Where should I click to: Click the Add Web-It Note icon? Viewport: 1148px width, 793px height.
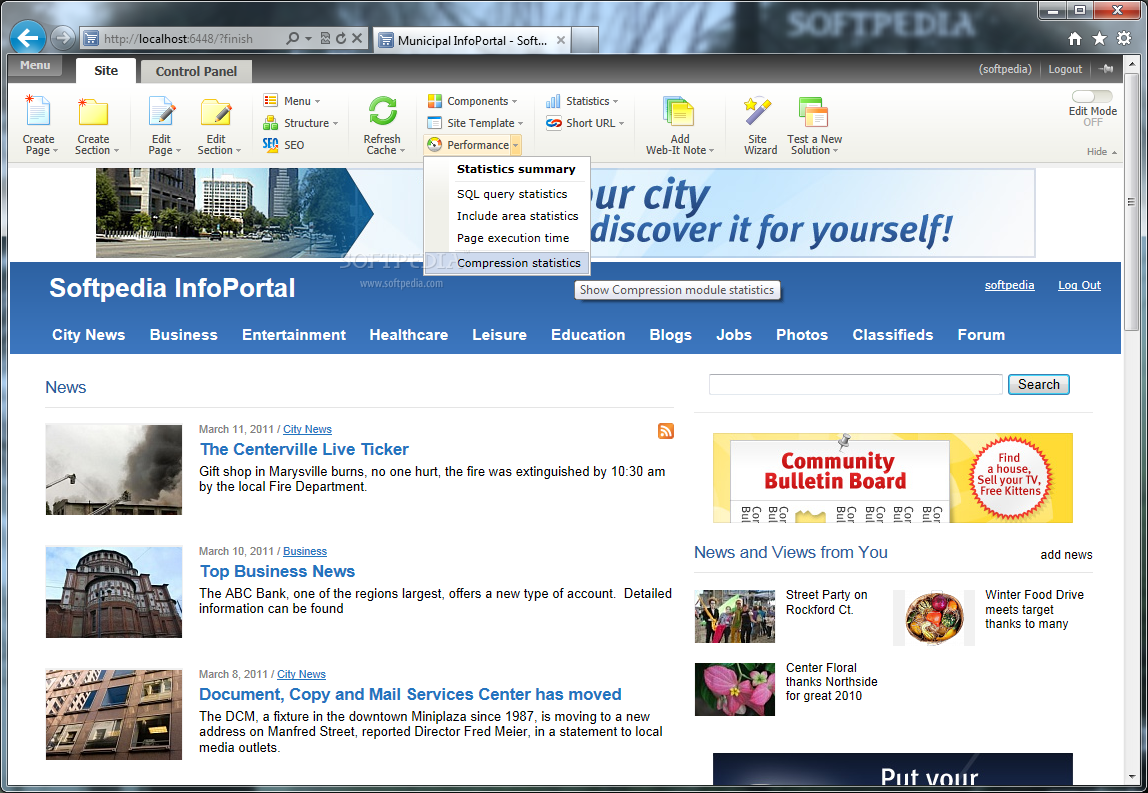(679, 112)
